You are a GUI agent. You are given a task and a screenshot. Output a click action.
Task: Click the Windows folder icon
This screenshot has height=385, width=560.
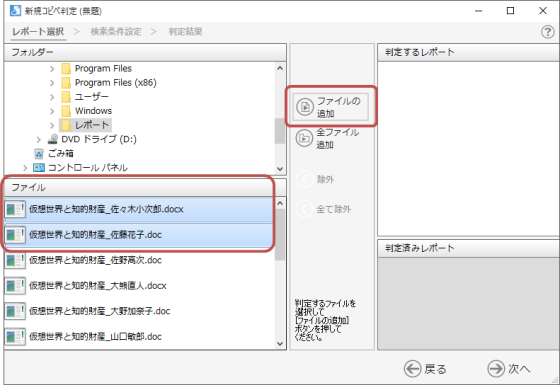coord(66,111)
